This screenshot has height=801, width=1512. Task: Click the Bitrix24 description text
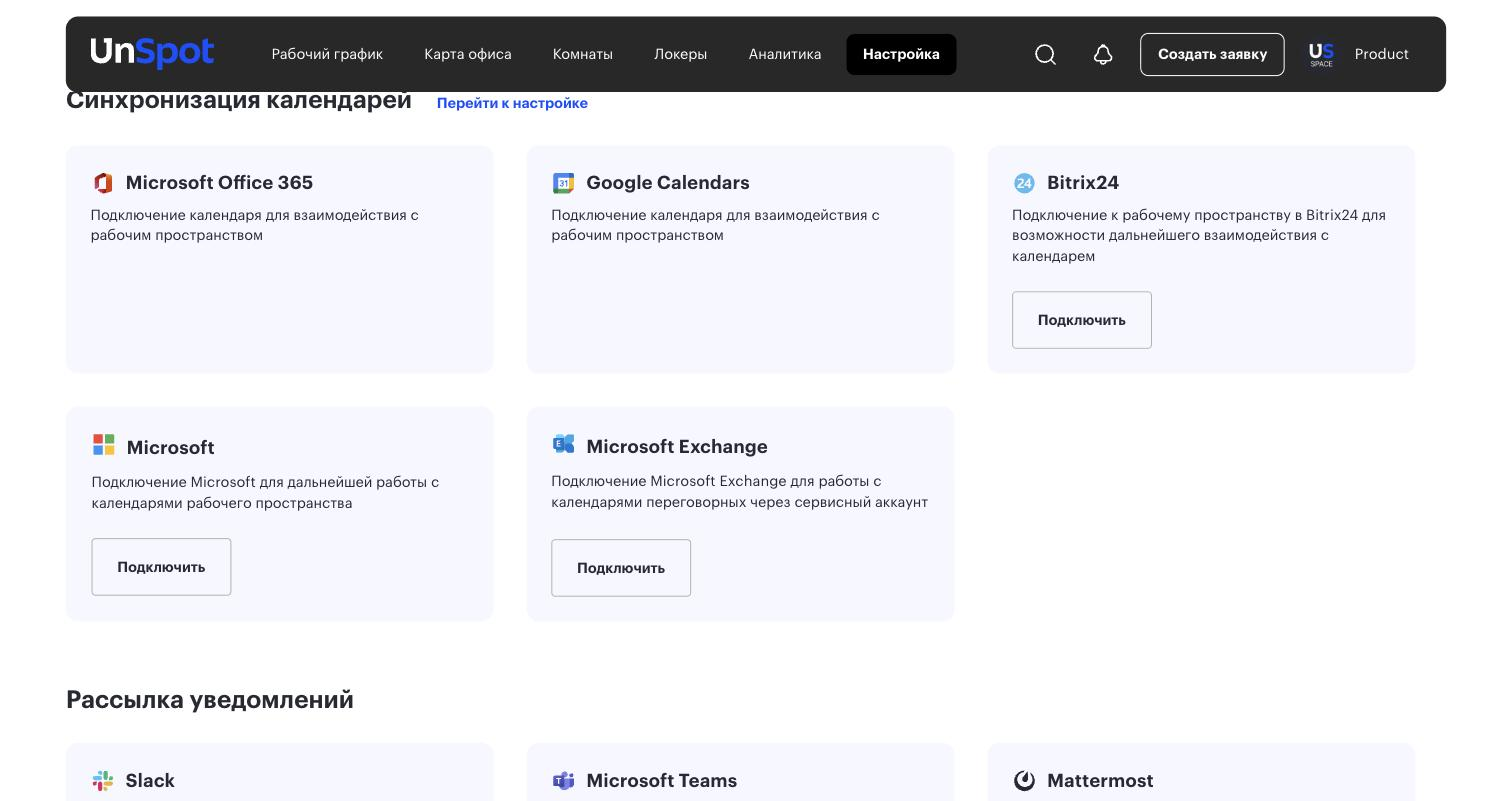1199,236
